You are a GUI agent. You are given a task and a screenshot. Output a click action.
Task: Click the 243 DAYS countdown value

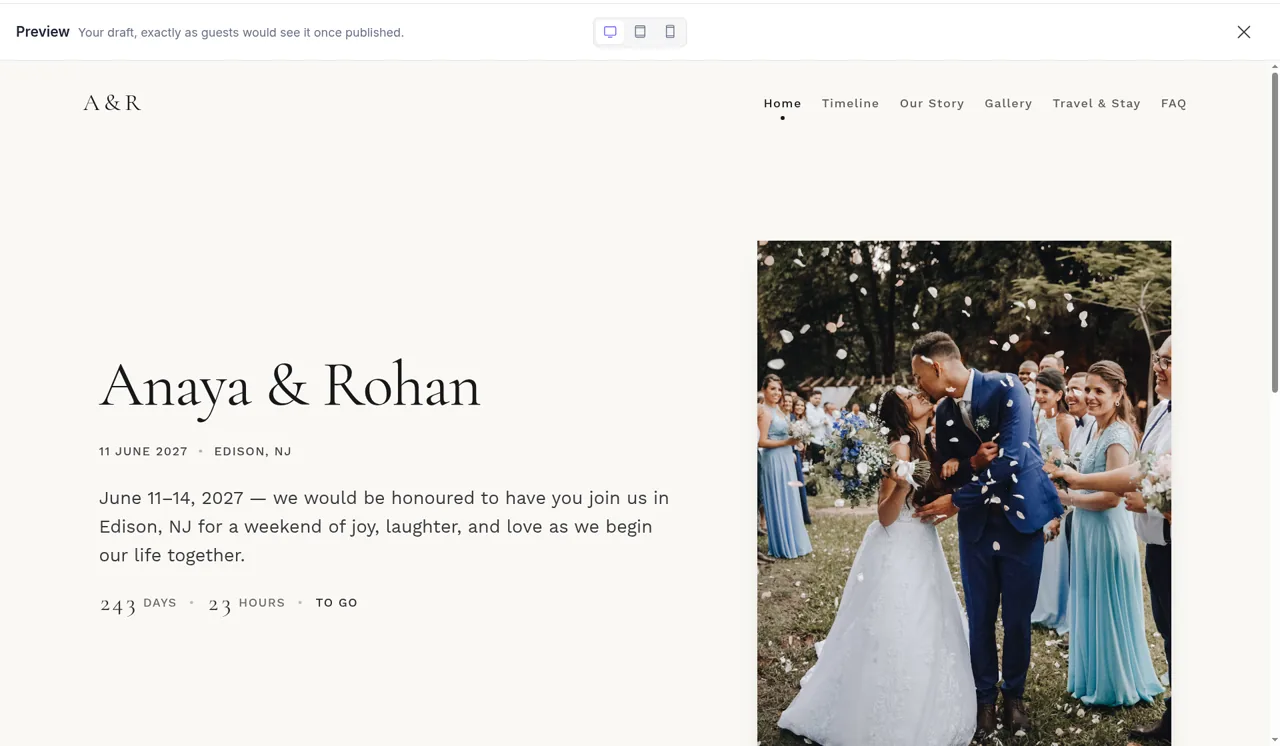138,604
